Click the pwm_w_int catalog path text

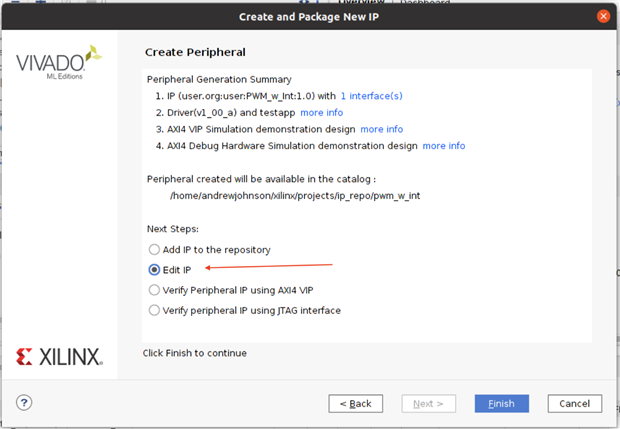coord(295,195)
